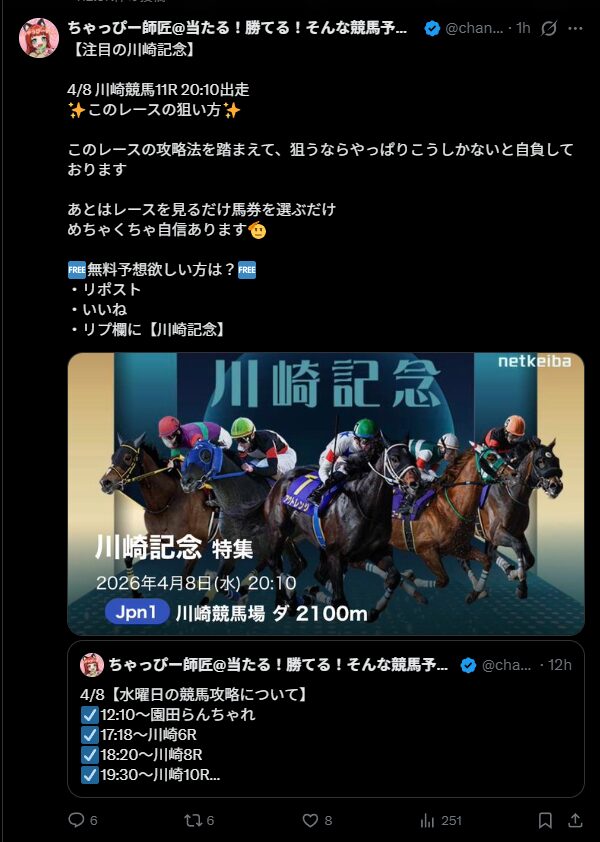Viewport: 600px width, 842px height.
Task: Open the @chan... username handle link
Action: [x=474, y=28]
